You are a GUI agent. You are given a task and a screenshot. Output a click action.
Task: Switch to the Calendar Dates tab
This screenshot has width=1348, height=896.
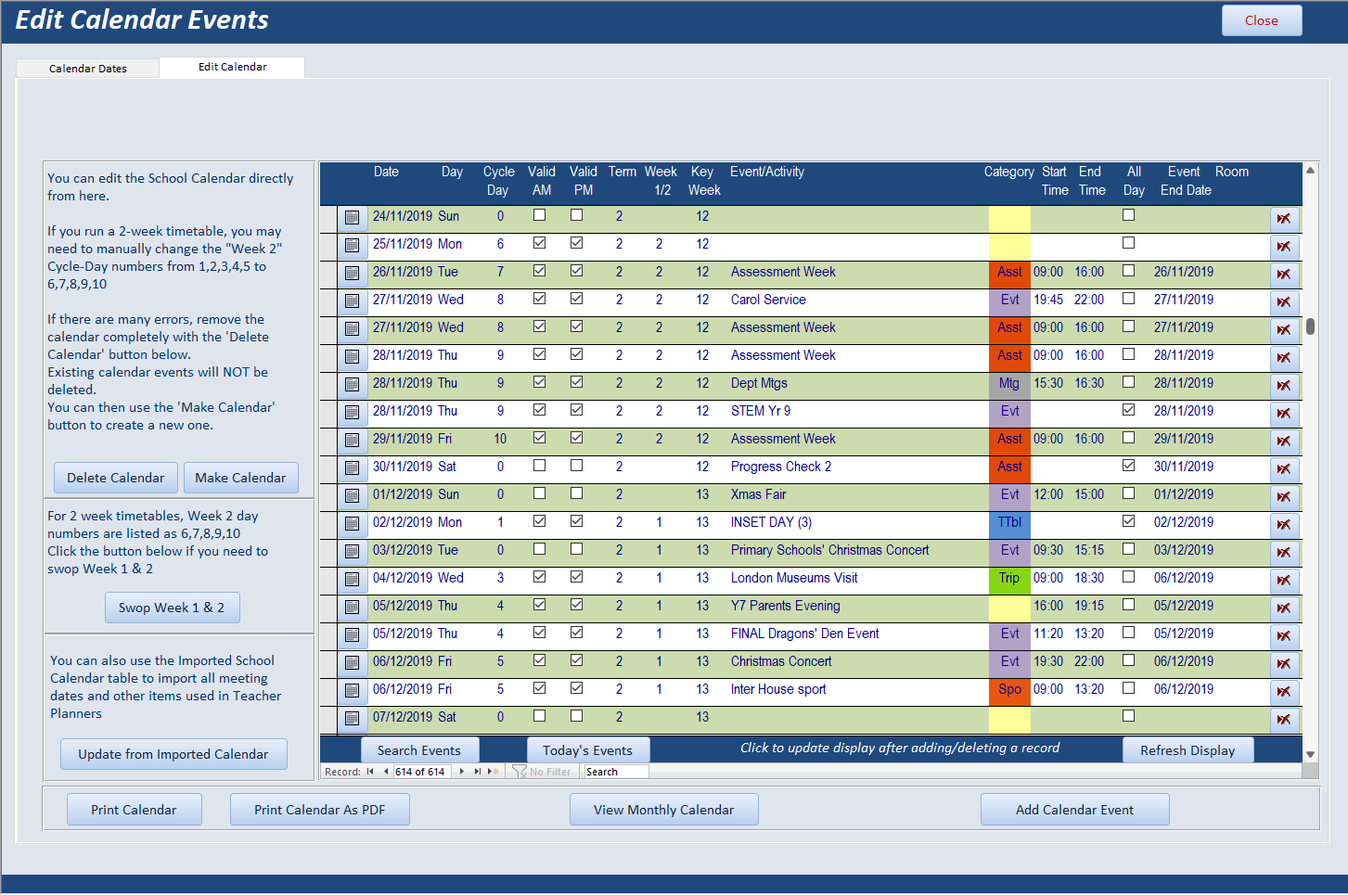click(88, 69)
